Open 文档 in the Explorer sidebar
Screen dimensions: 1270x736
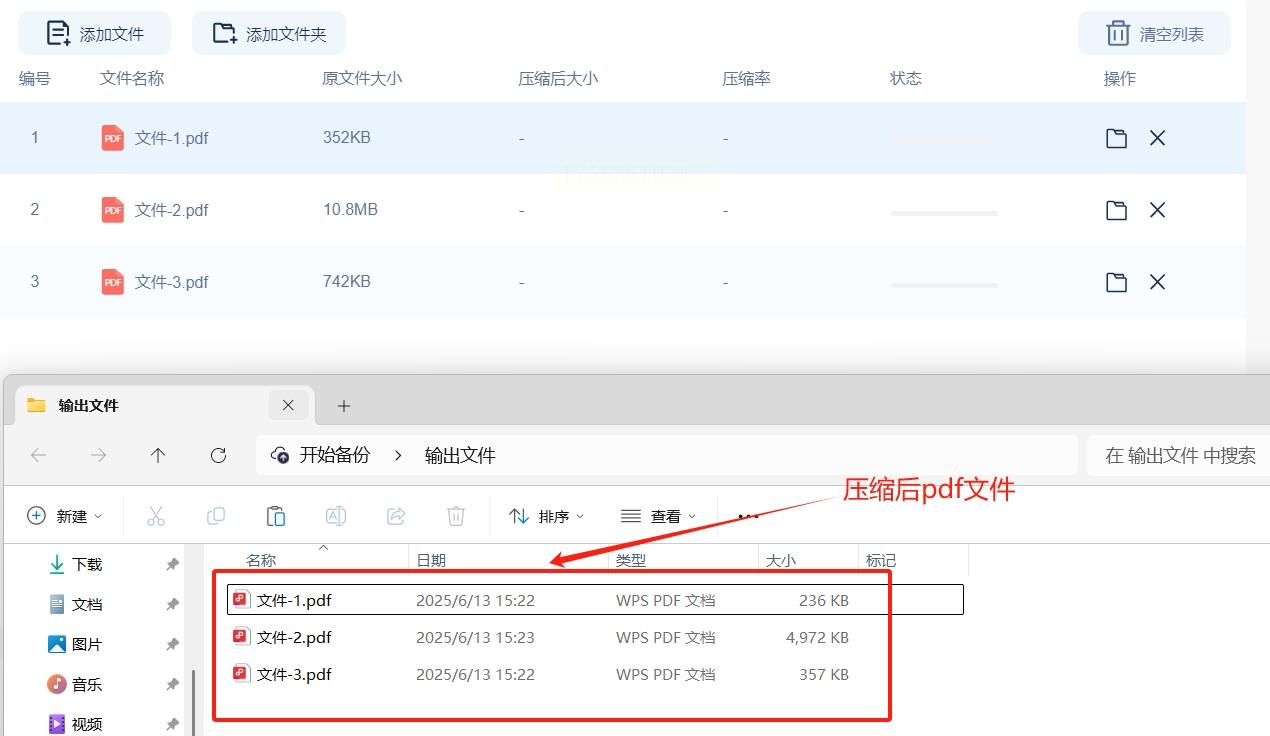point(87,604)
